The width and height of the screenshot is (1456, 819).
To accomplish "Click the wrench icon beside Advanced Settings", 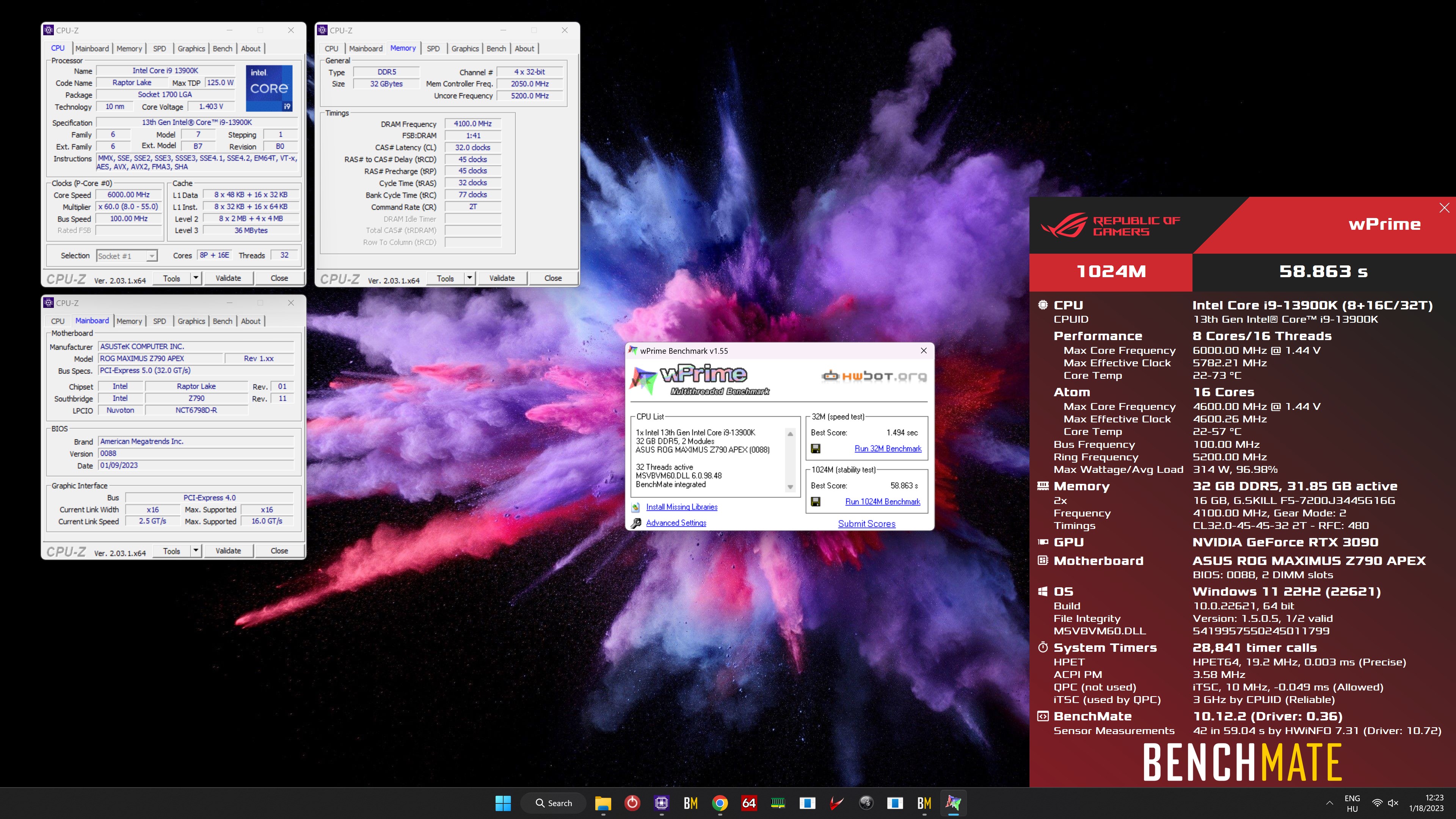I will click(636, 523).
